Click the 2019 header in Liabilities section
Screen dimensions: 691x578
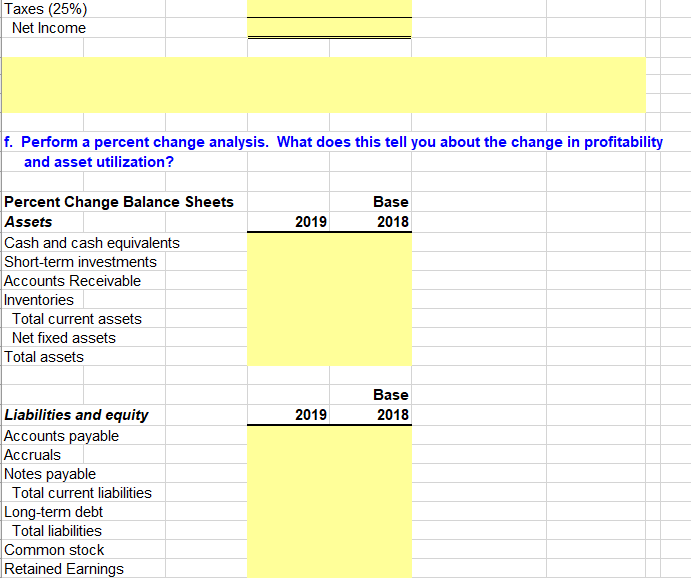tap(311, 415)
